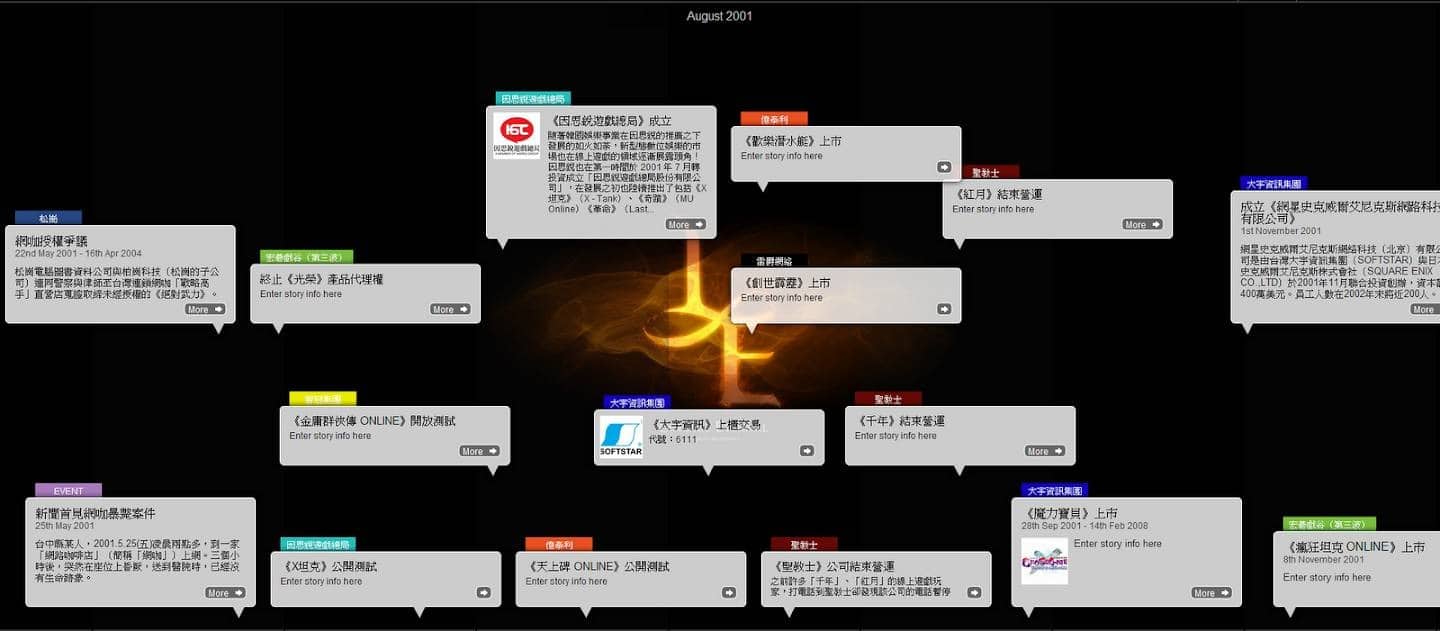The width and height of the screenshot is (1440, 631).
Task: Click the 代號:6111 text
Action: click(673, 439)
